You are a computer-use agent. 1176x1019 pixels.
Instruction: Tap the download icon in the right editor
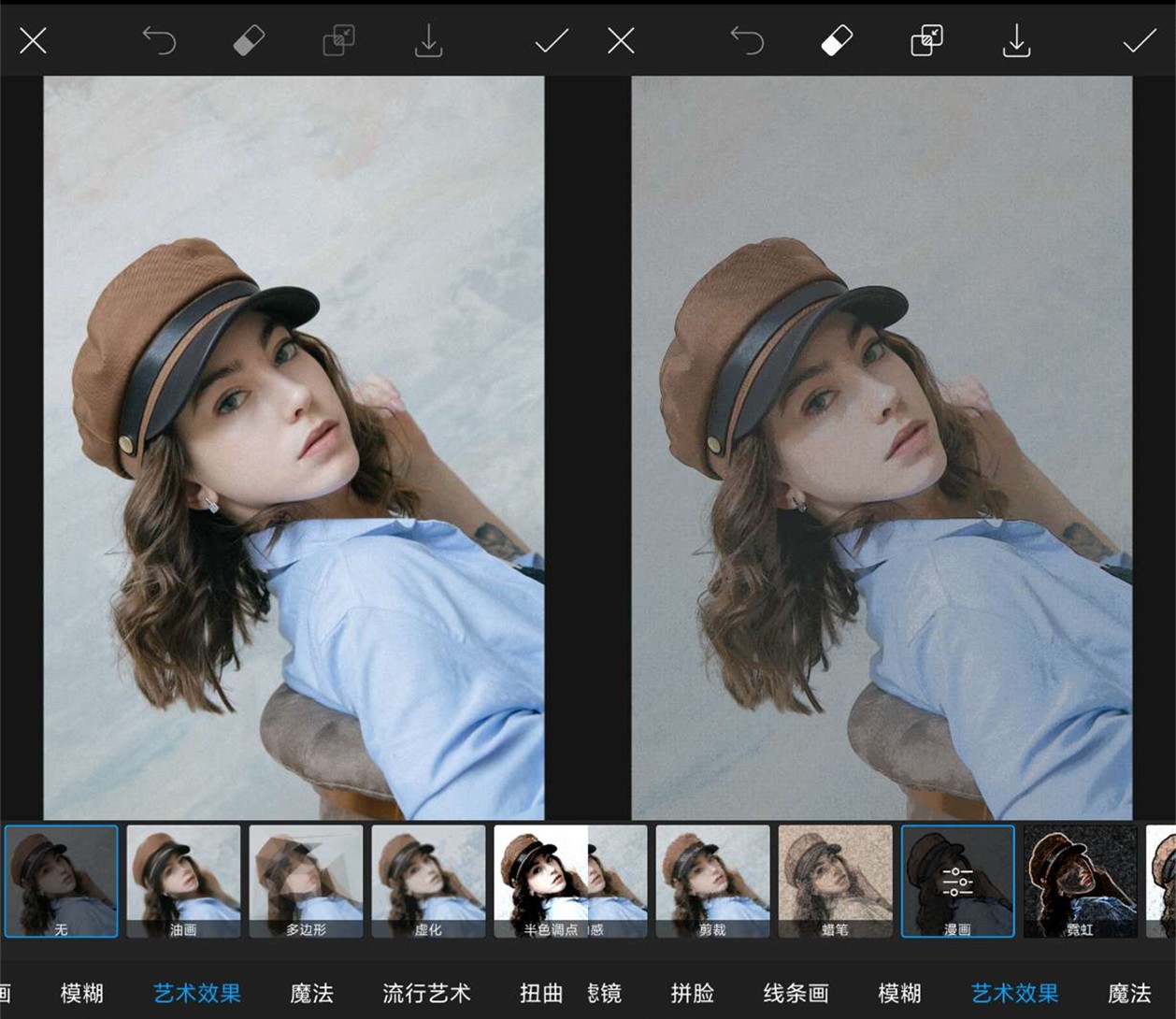tap(1016, 41)
